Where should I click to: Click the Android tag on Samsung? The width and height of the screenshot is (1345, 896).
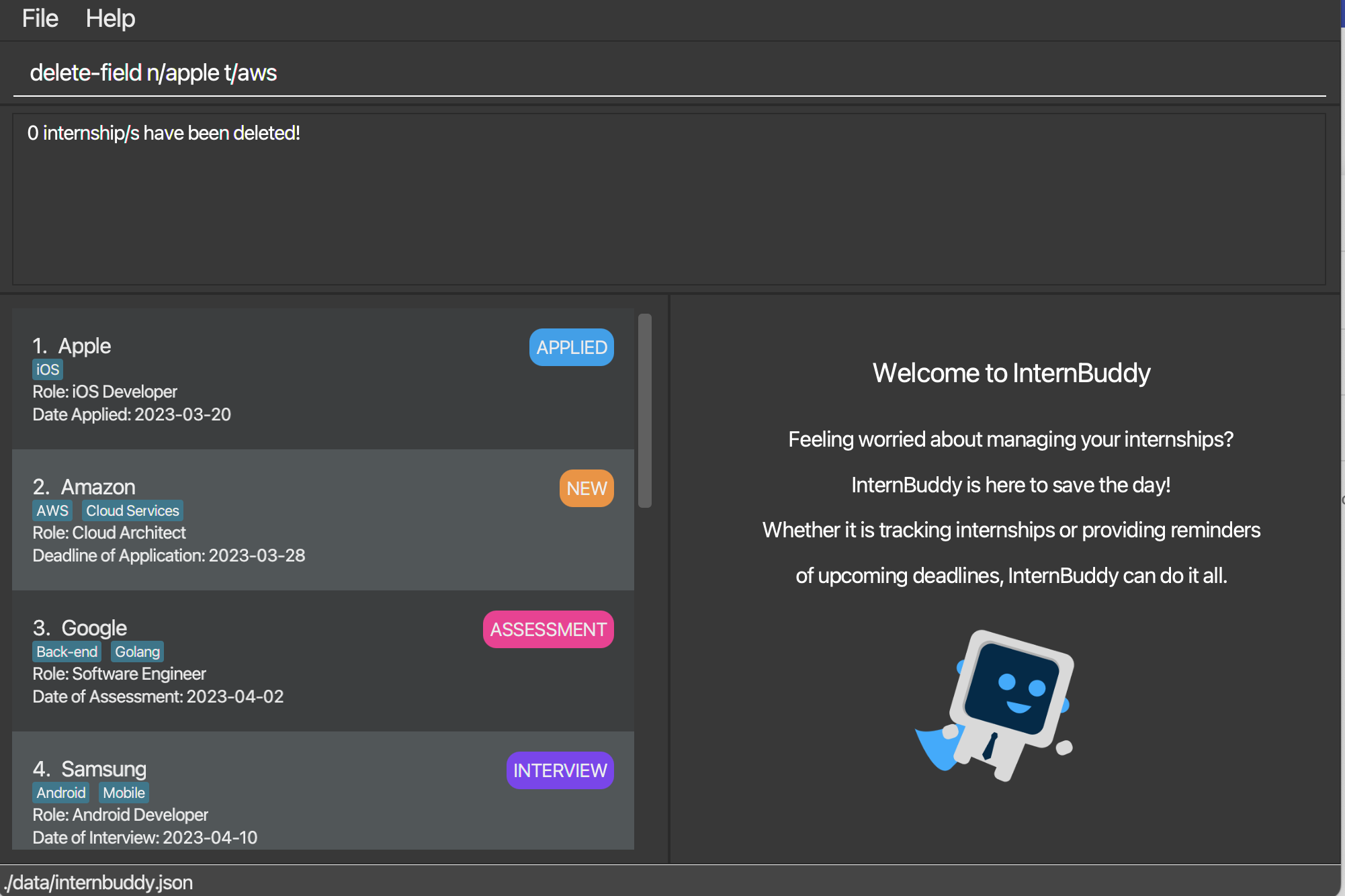(x=60, y=793)
